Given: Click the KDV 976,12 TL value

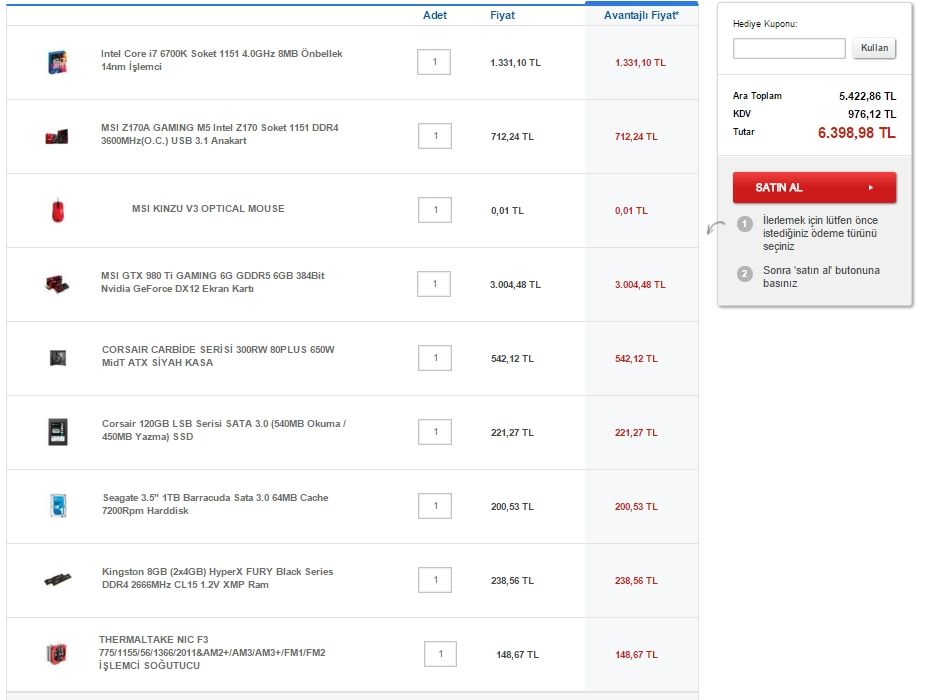Looking at the screenshot, I should point(872,114).
